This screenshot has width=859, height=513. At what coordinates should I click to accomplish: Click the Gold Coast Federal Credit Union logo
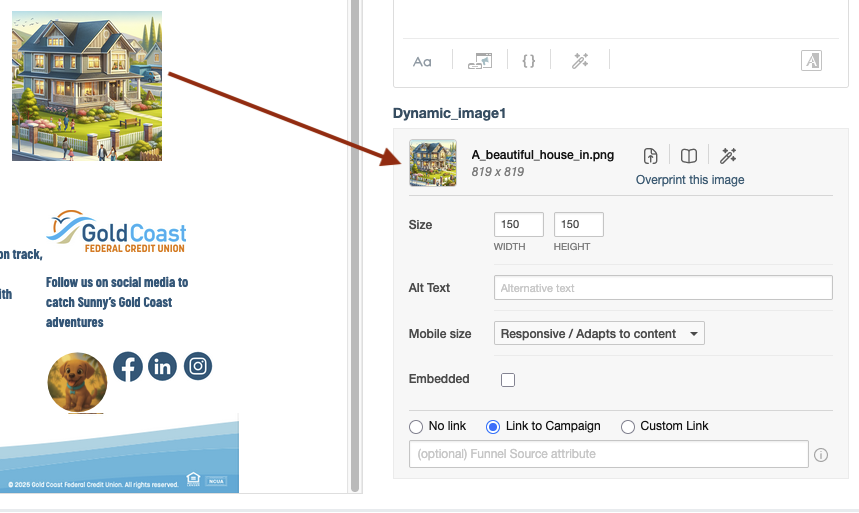(x=116, y=231)
